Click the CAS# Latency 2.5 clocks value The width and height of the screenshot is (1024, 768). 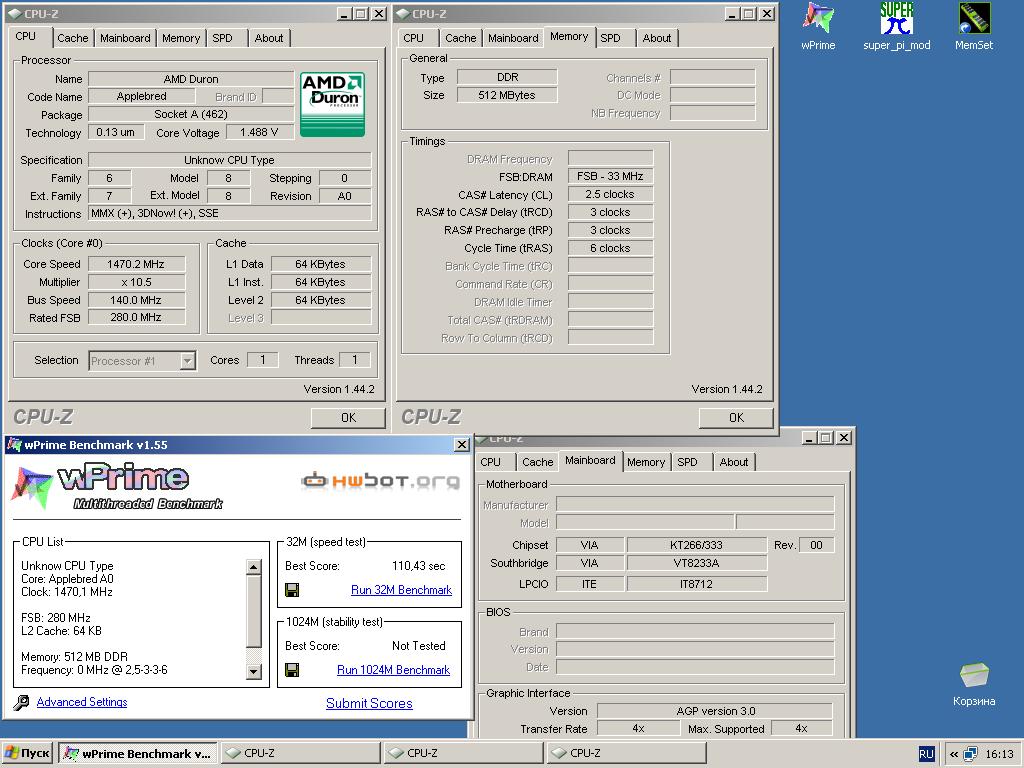[610, 194]
